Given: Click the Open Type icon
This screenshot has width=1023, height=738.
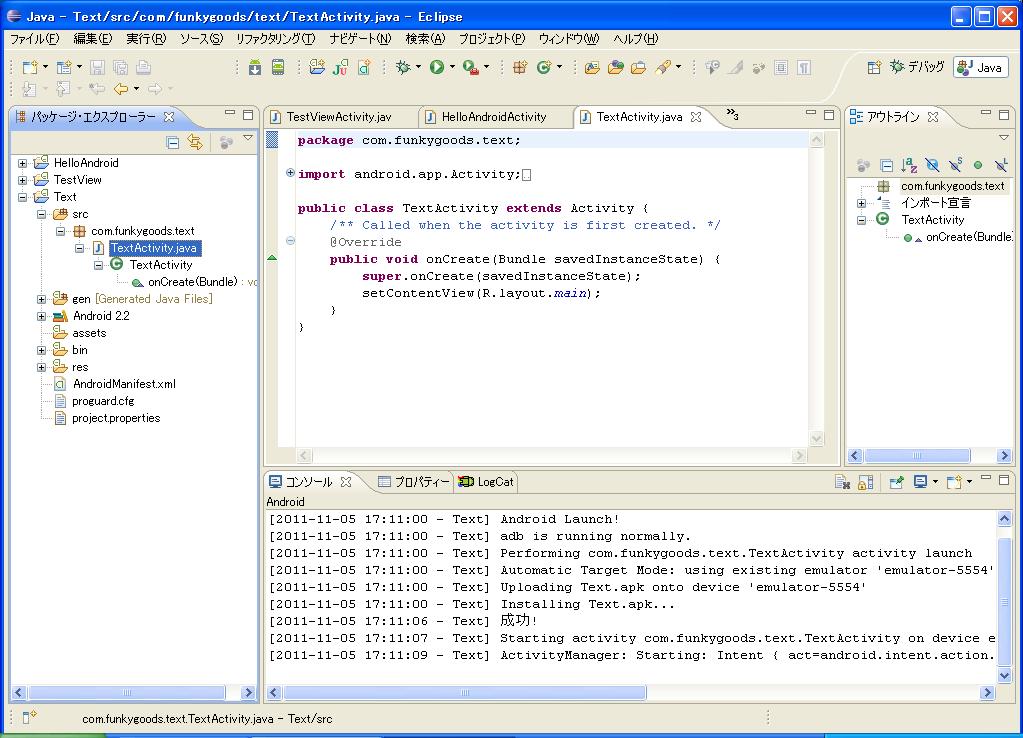Looking at the screenshot, I should point(592,67).
